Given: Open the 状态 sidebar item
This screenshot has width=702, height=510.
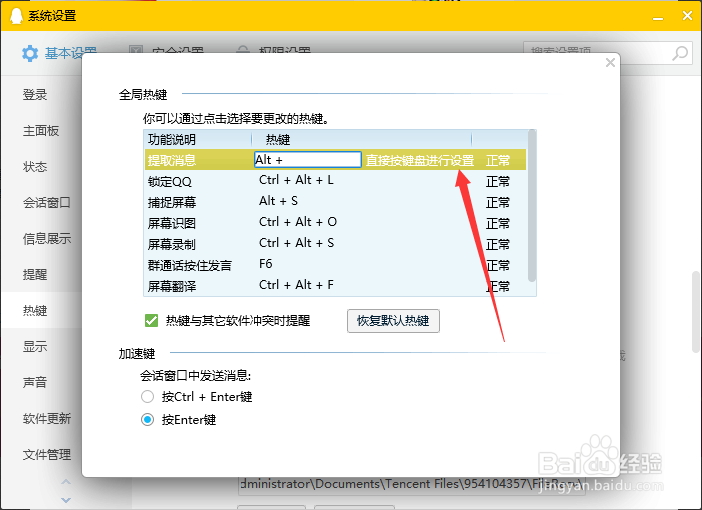Looking at the screenshot, I should pos(35,167).
